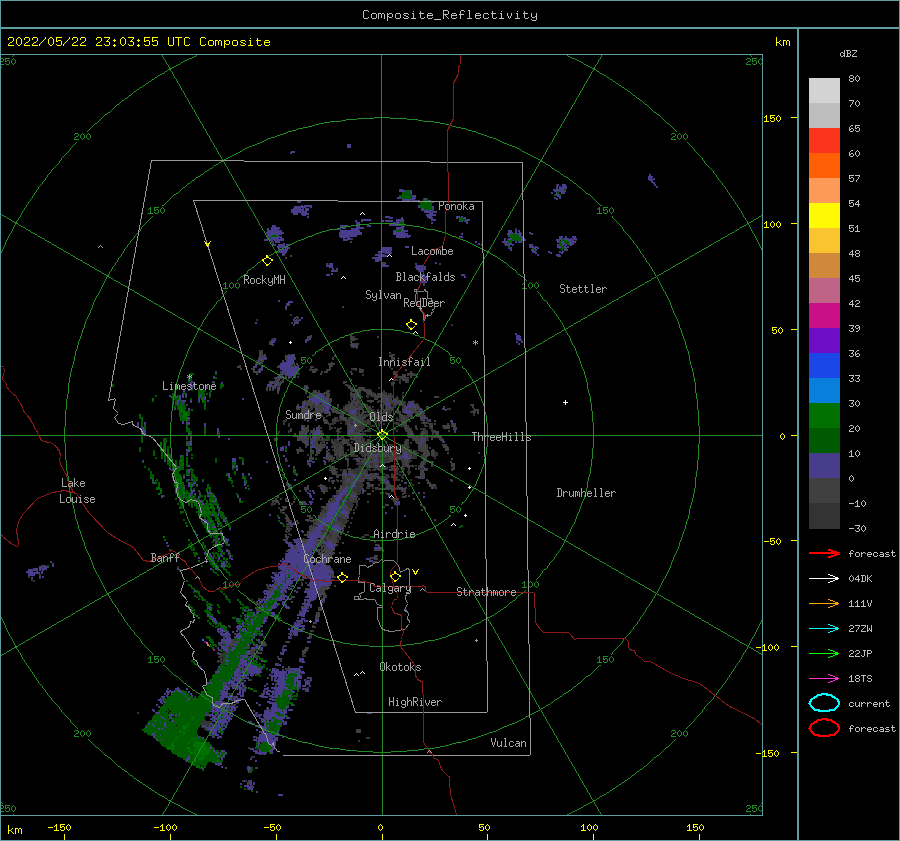Click the Banff label
The height and width of the screenshot is (841, 900).
click(165, 557)
